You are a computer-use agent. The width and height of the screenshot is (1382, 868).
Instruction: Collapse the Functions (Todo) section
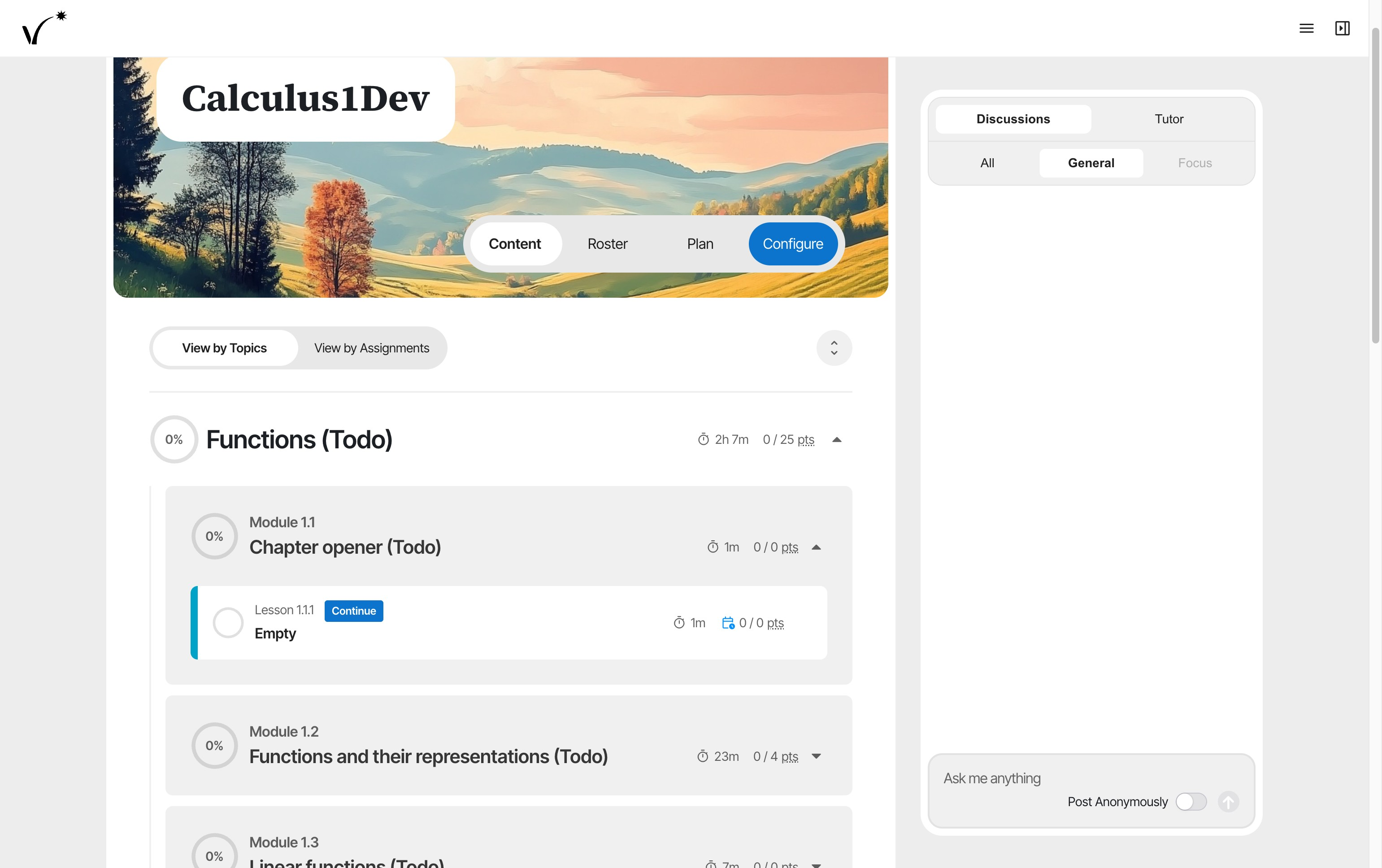pyautogui.click(x=837, y=439)
